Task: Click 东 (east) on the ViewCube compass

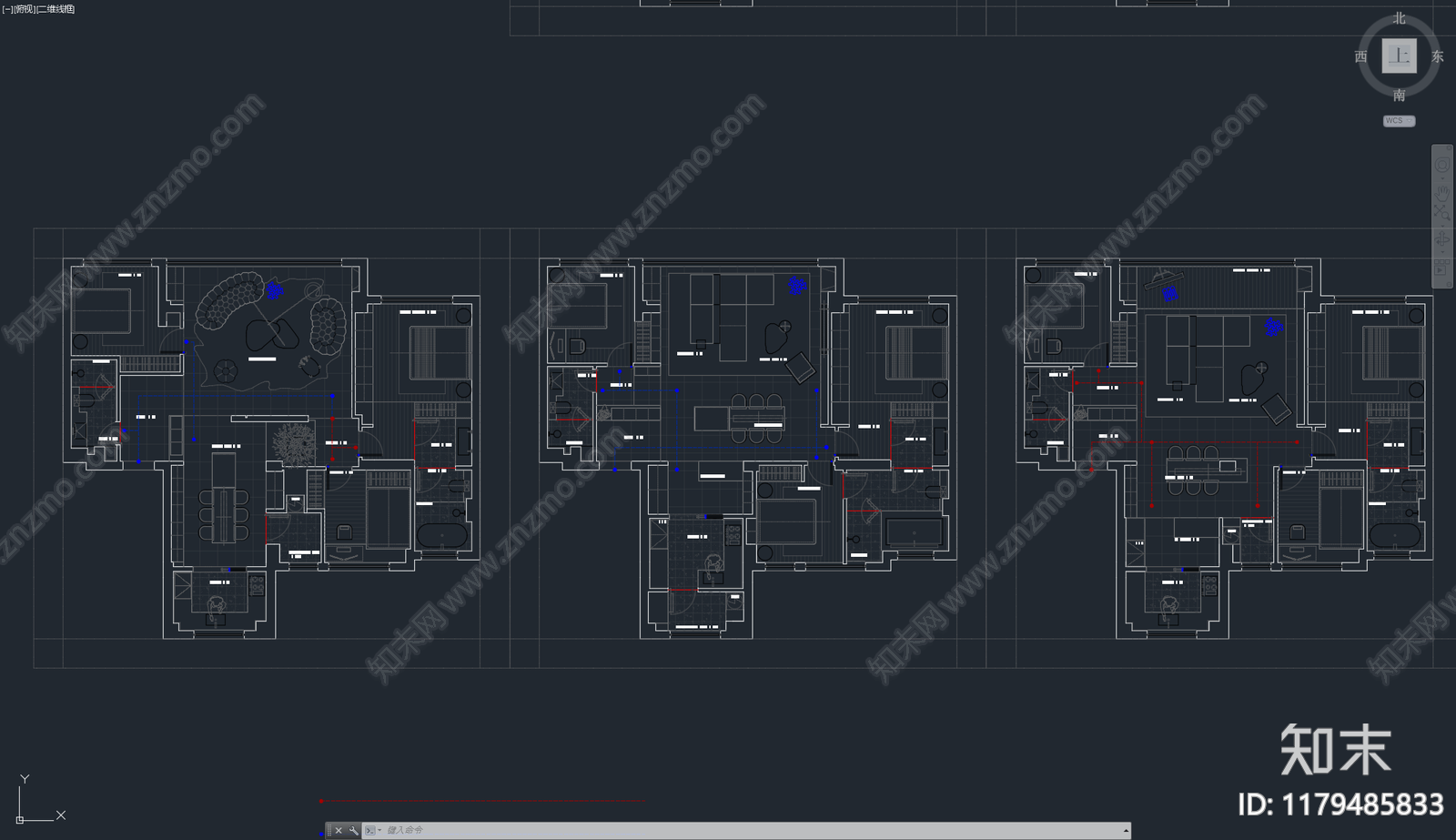Action: pyautogui.click(x=1438, y=56)
